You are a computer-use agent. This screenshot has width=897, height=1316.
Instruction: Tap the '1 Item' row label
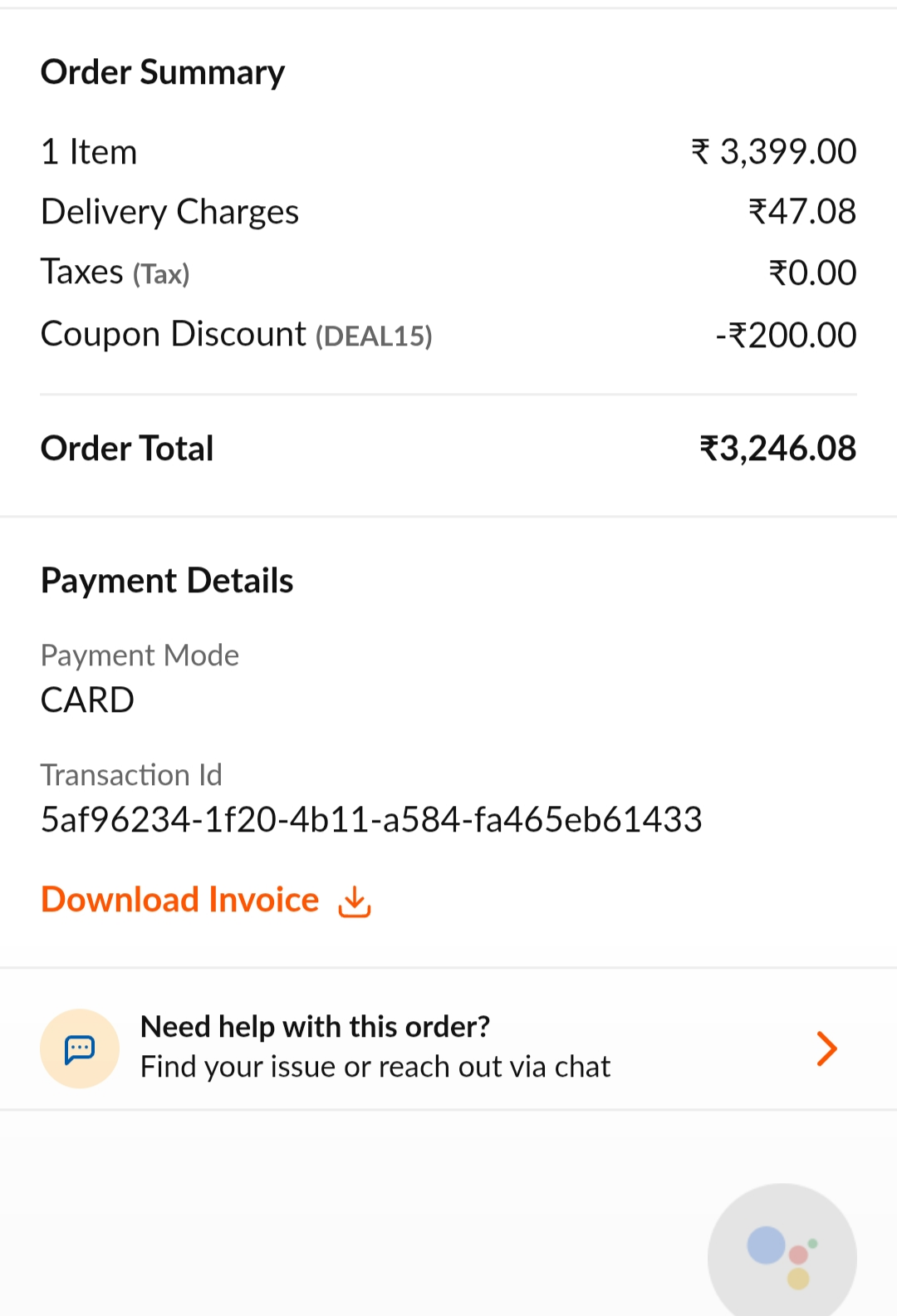[x=89, y=152]
